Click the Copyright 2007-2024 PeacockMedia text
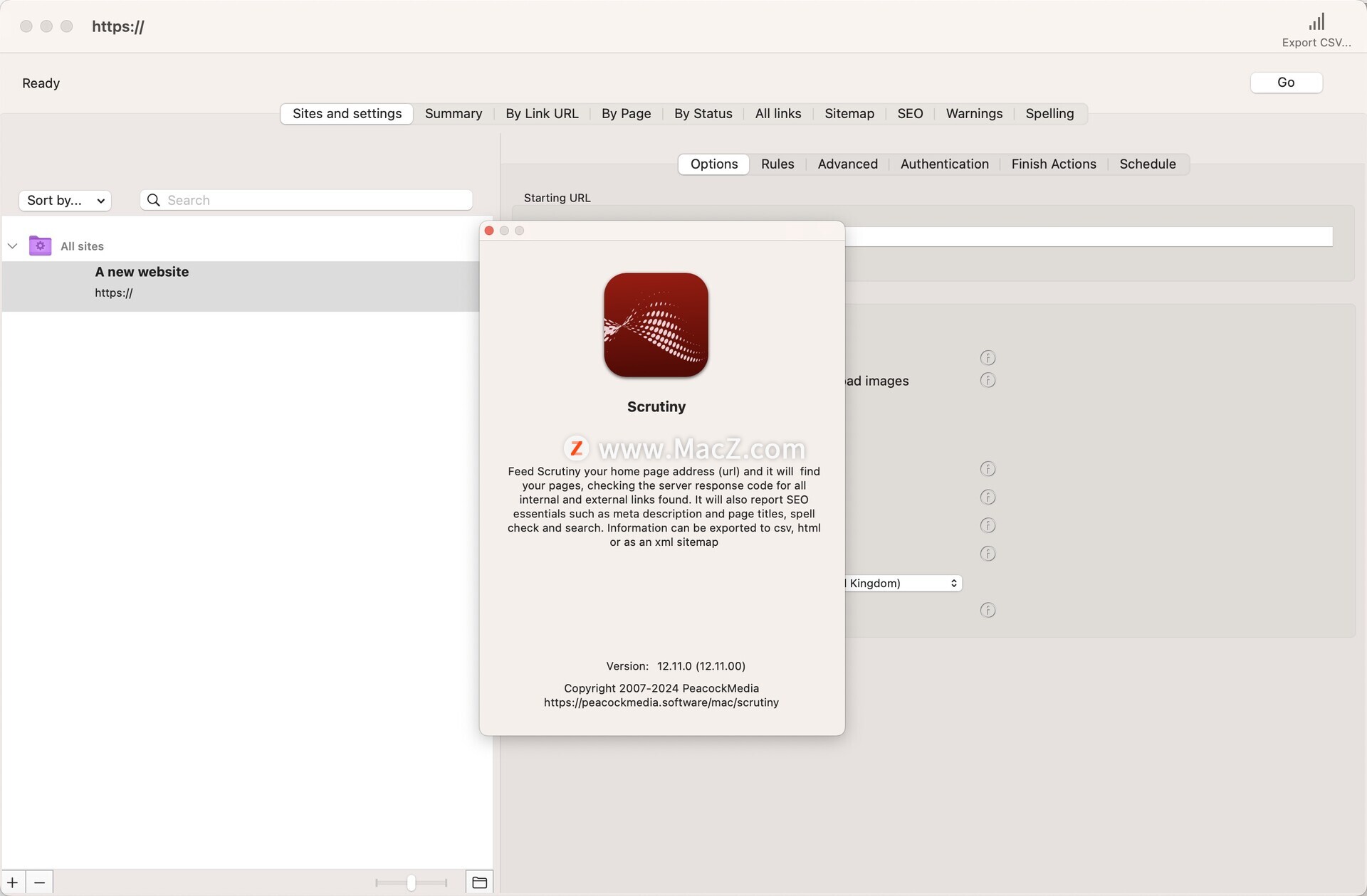This screenshot has width=1367, height=896. [661, 688]
